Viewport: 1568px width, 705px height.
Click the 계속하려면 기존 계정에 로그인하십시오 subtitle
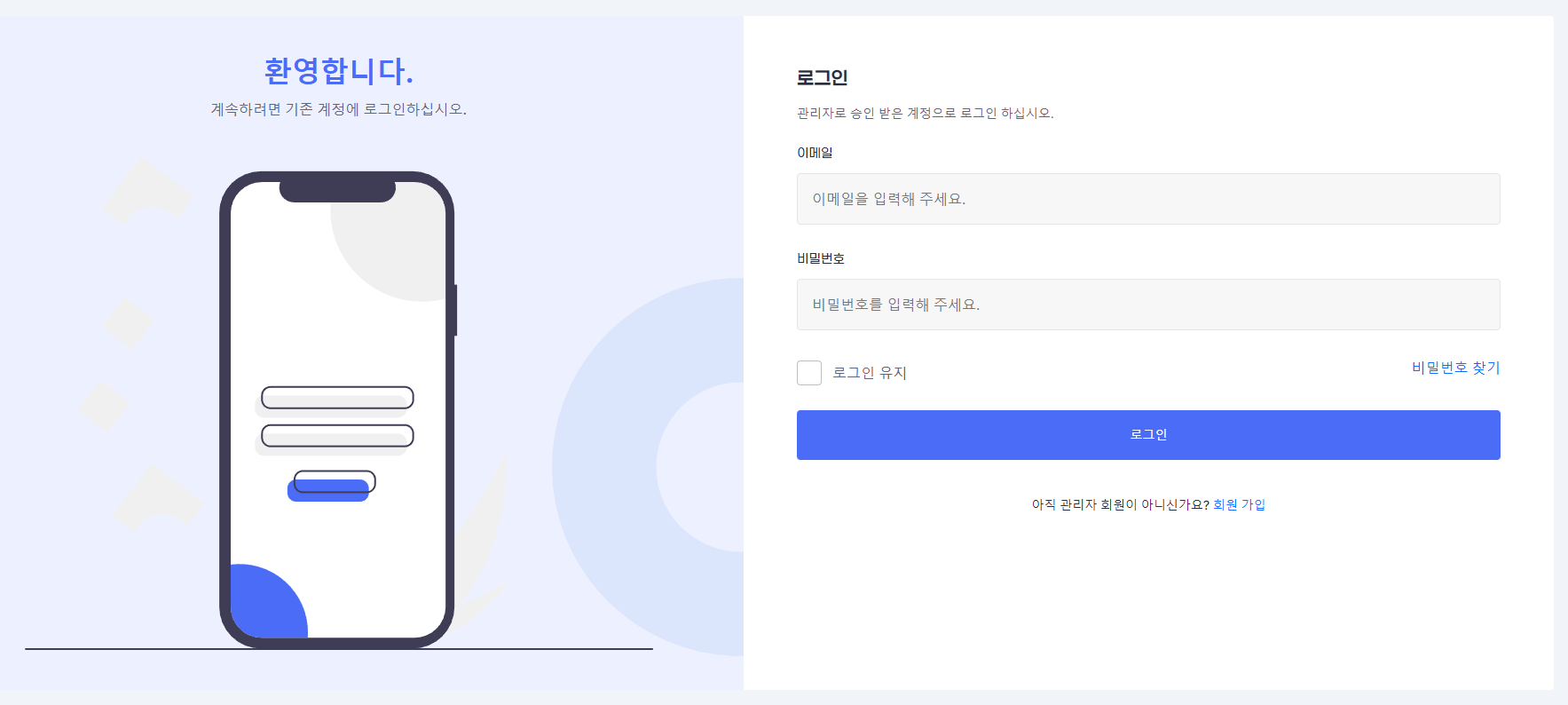[339, 109]
